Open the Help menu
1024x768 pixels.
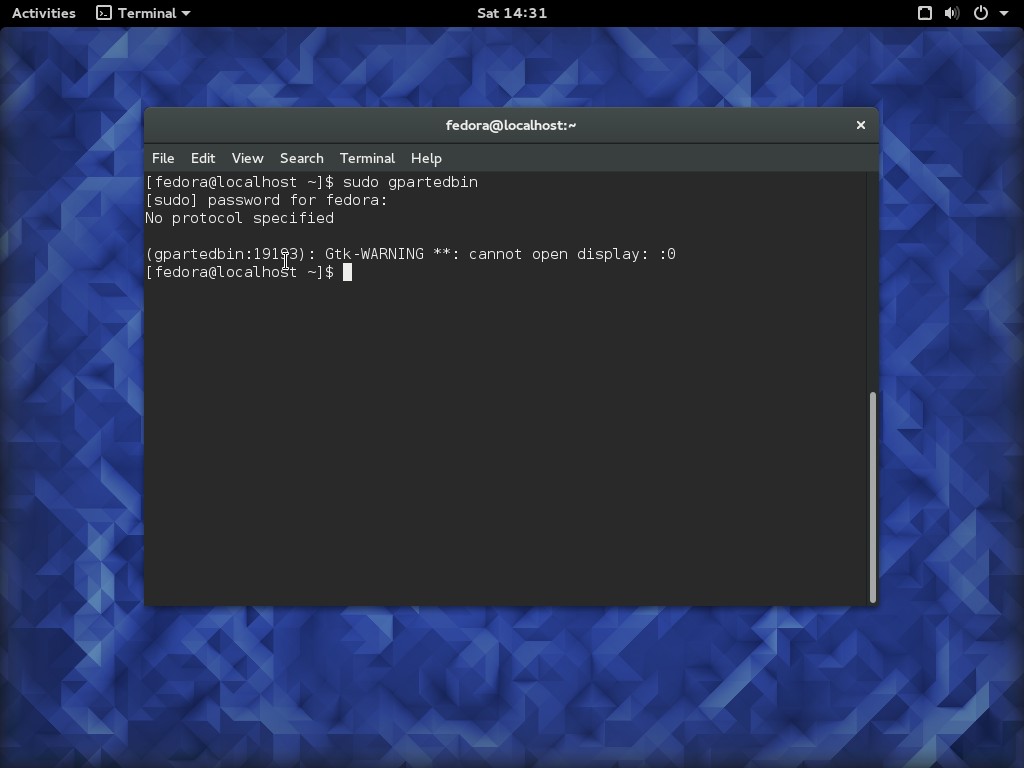tap(426, 159)
